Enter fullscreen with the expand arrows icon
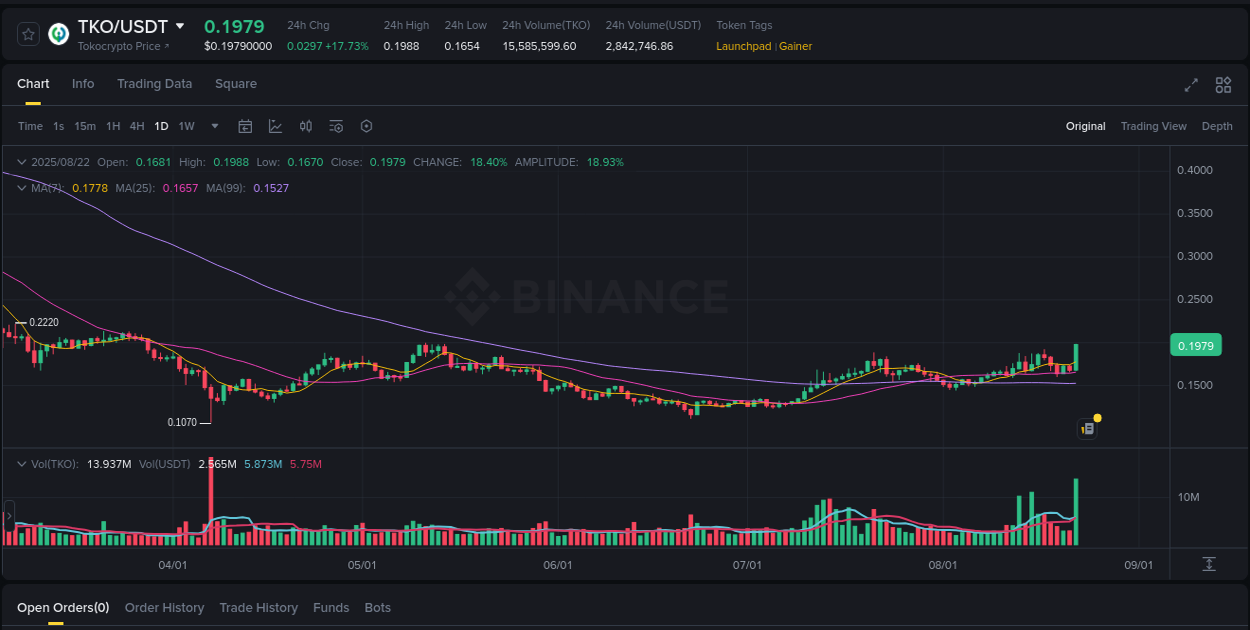This screenshot has width=1250, height=630. click(x=1190, y=86)
